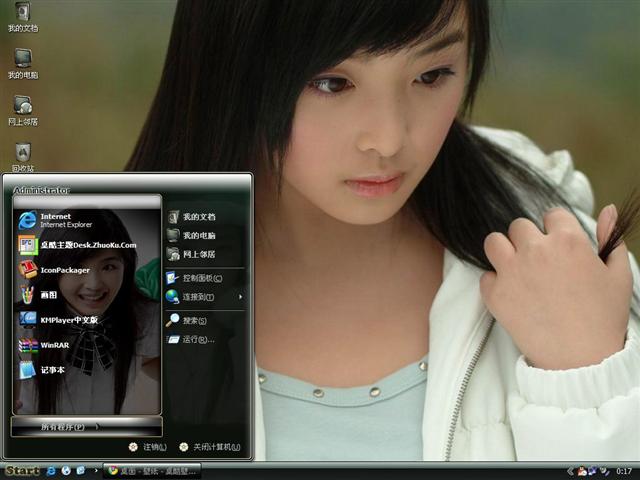This screenshot has width=640, height=480.
Task: Show hidden system tray icons arrow
Action: click(570, 471)
